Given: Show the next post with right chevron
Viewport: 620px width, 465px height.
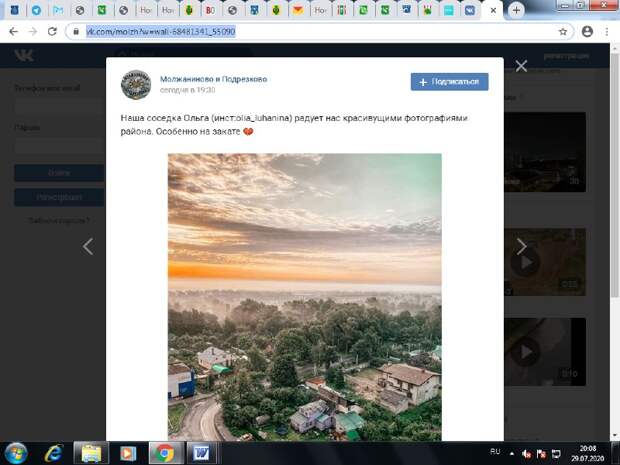Looking at the screenshot, I should 522,247.
